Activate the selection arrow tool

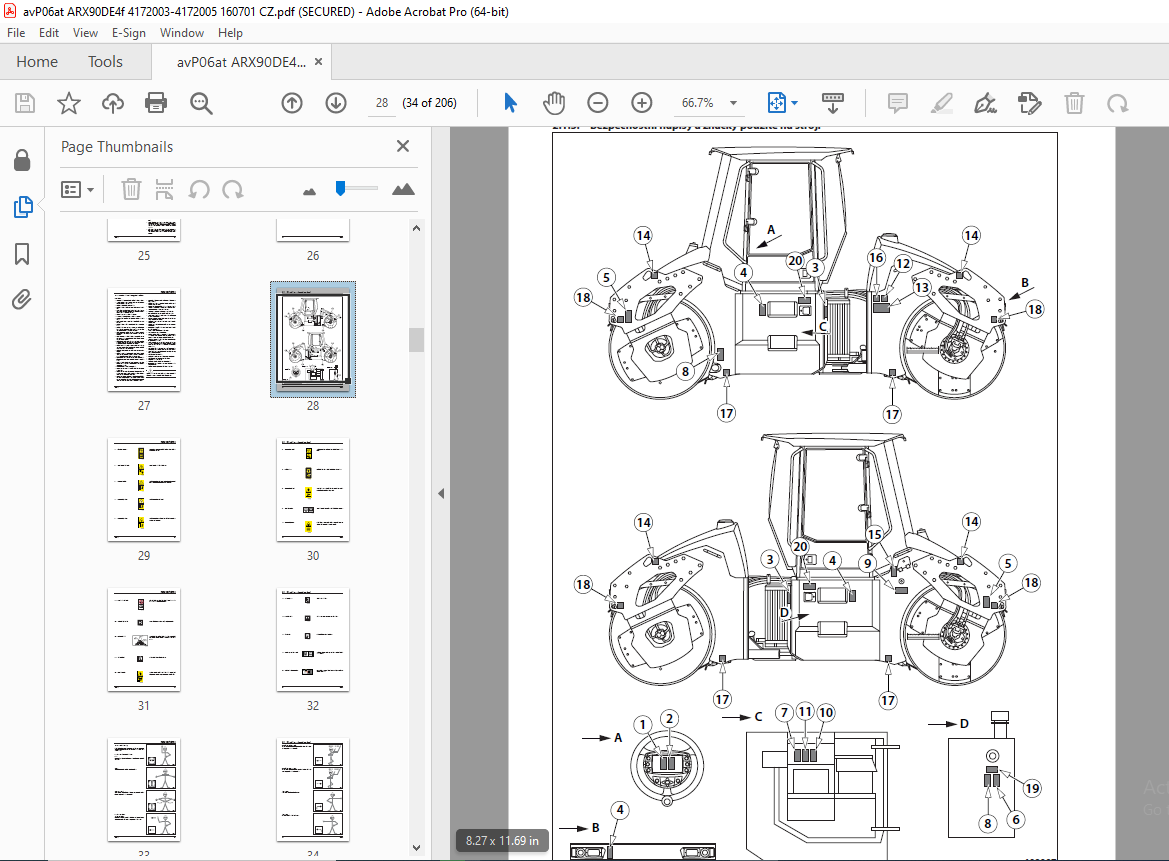510,103
